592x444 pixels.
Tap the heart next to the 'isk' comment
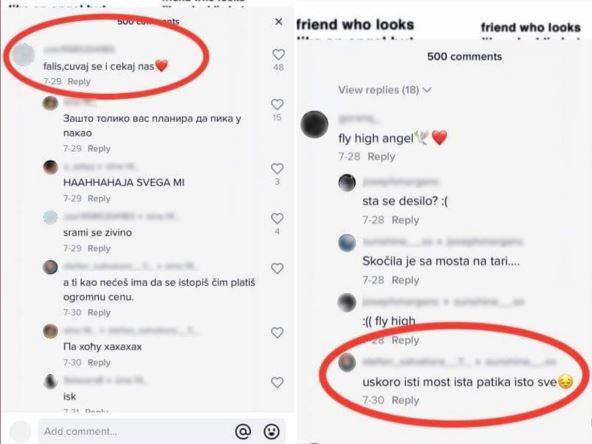277,382
